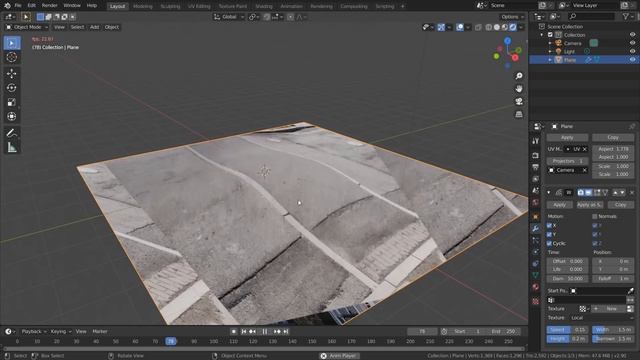Open the File menu

18,6
